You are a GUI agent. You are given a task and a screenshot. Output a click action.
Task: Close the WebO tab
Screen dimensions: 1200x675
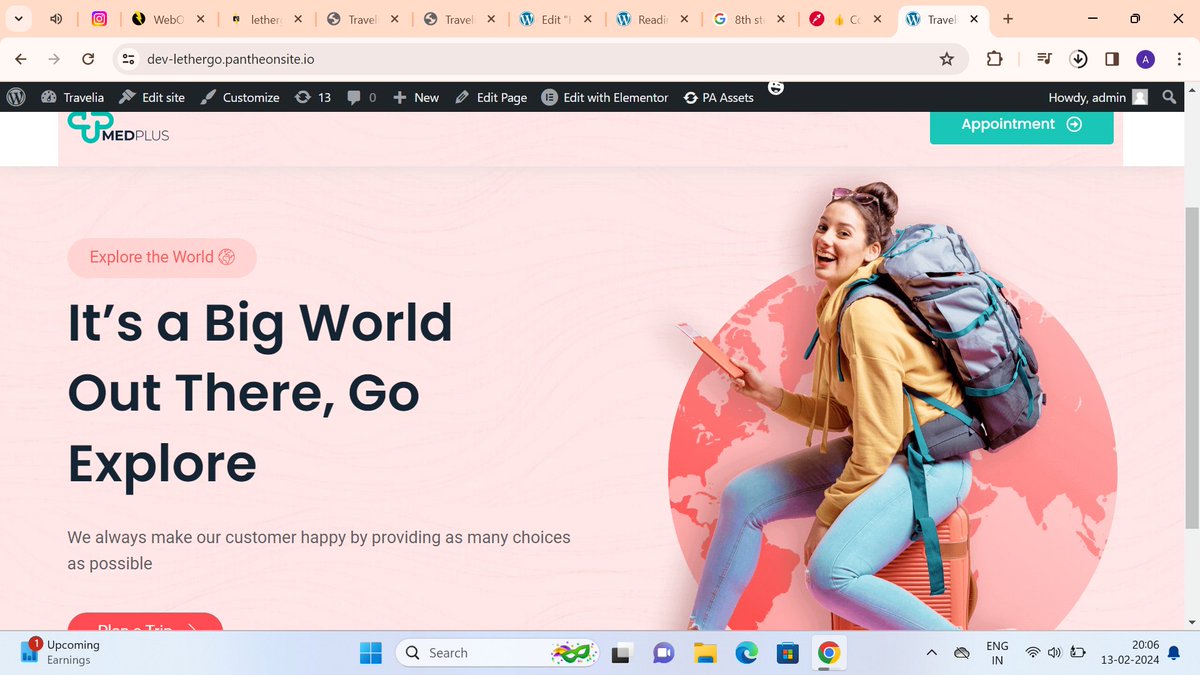(x=201, y=19)
